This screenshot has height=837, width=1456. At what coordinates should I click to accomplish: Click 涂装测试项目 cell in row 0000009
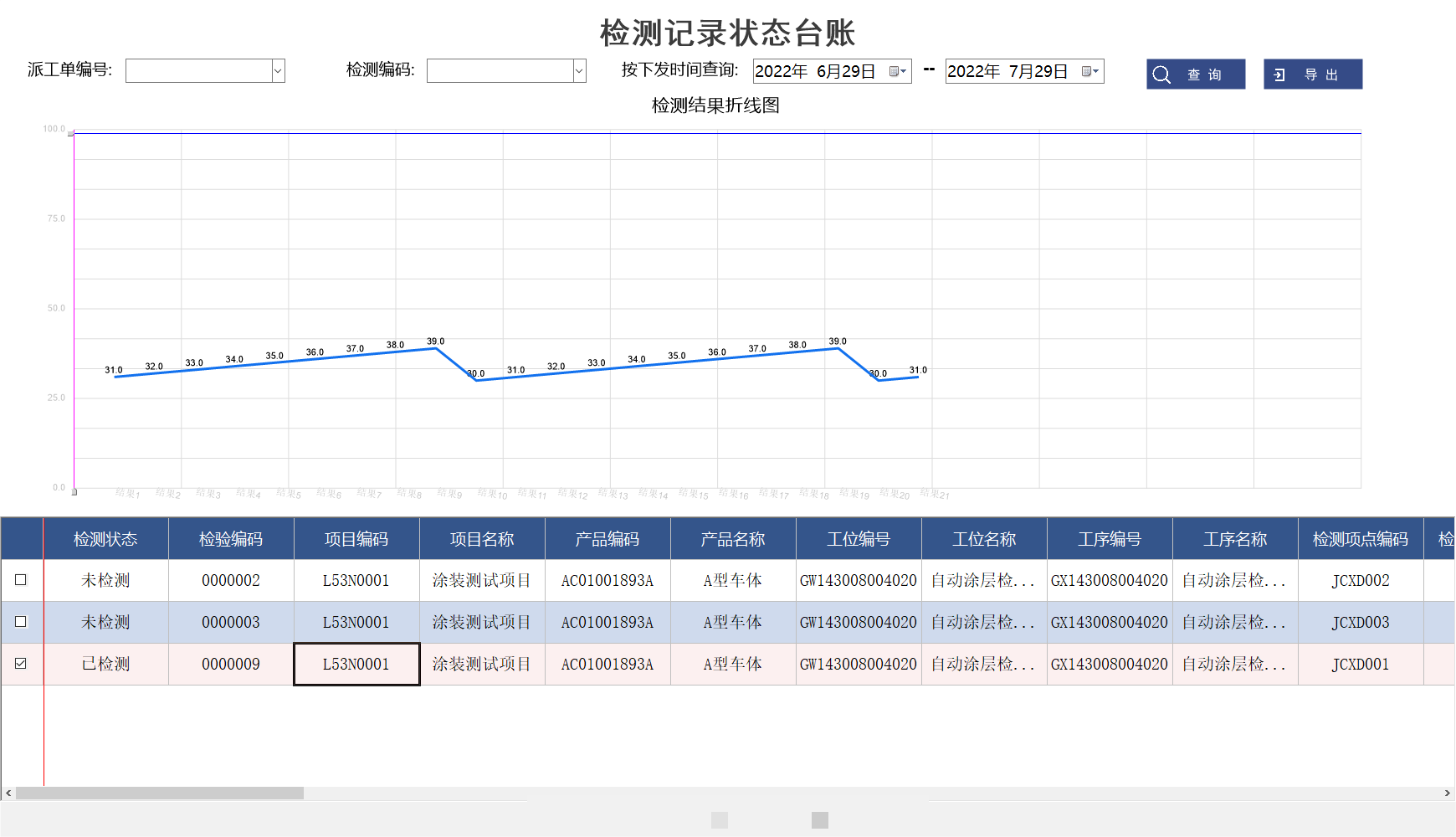click(x=482, y=664)
